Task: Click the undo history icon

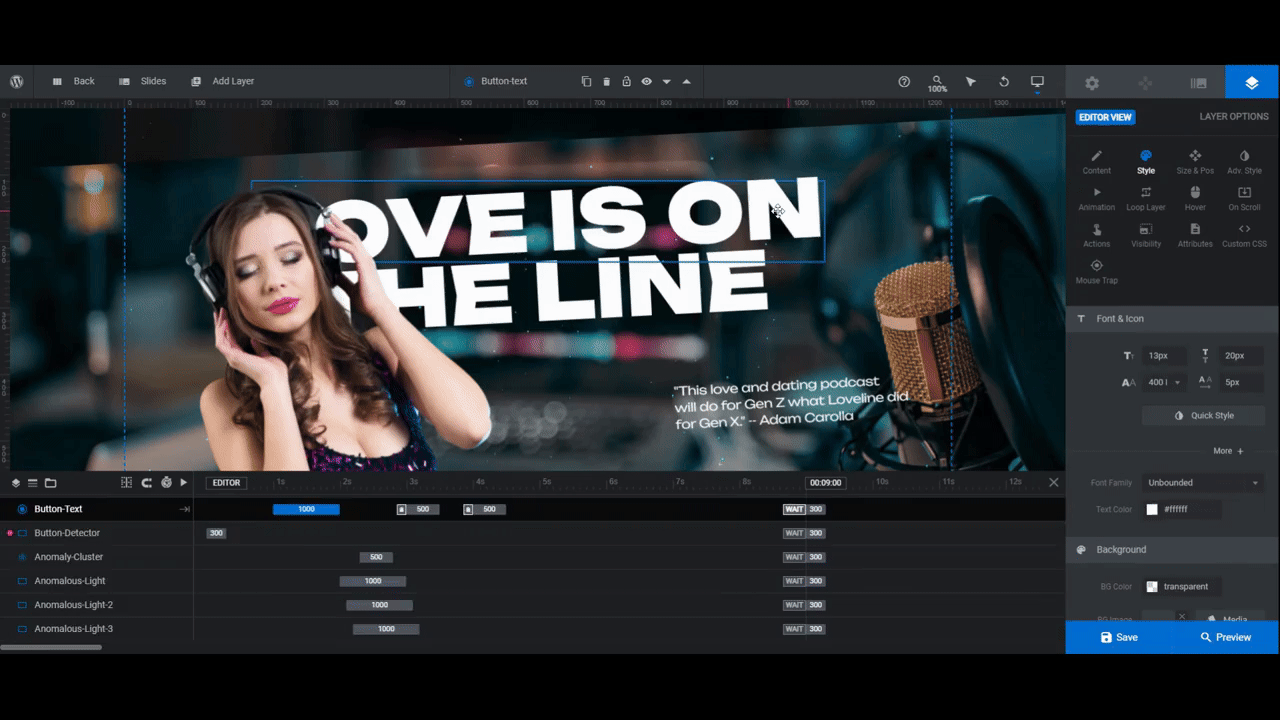Action: tap(1004, 81)
